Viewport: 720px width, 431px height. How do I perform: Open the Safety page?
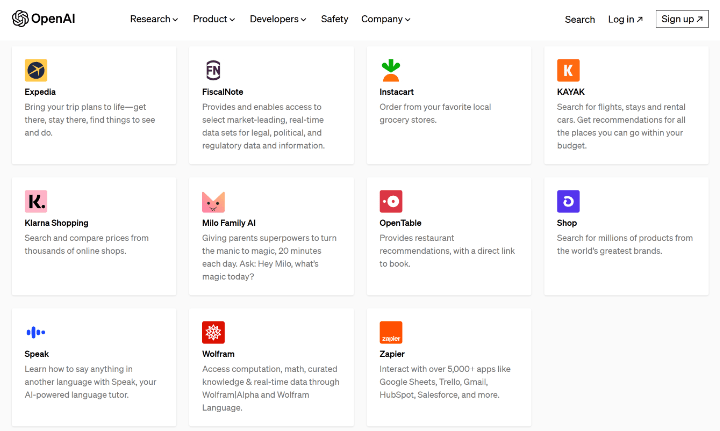pos(334,19)
